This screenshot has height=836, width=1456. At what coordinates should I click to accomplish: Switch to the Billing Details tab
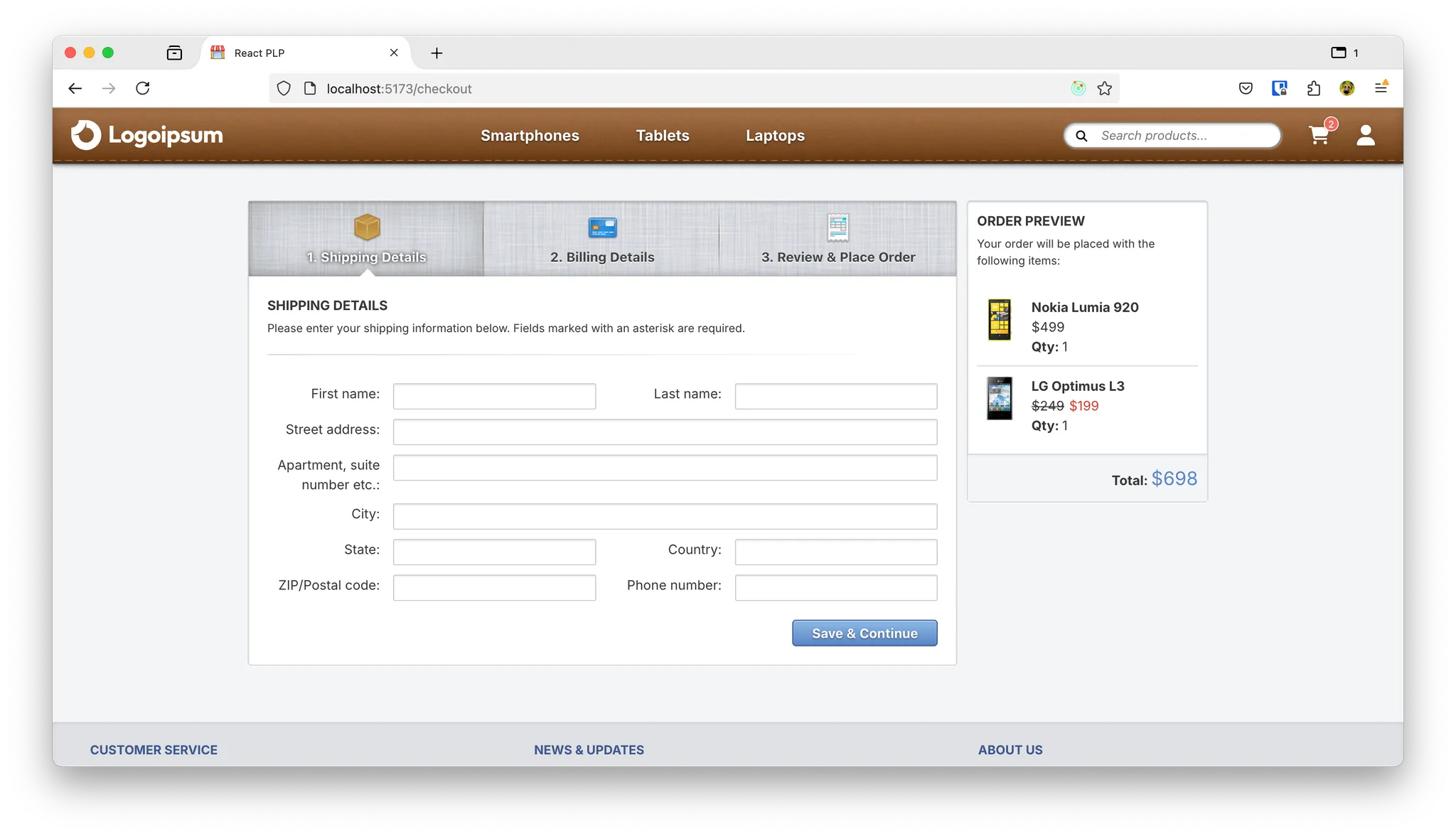pos(601,257)
